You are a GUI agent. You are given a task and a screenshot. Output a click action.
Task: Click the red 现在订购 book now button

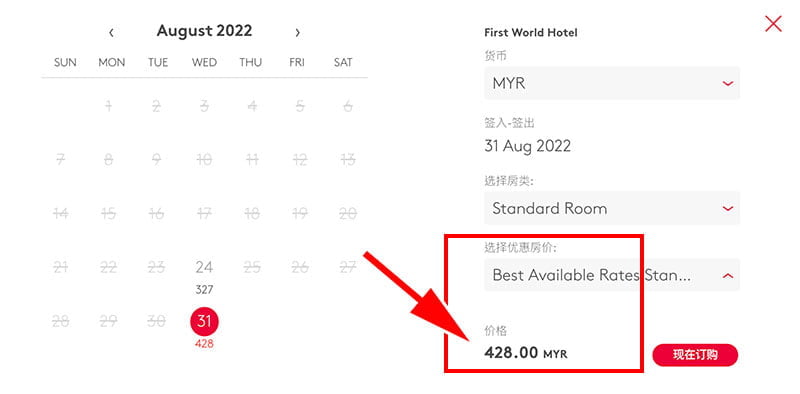695,355
